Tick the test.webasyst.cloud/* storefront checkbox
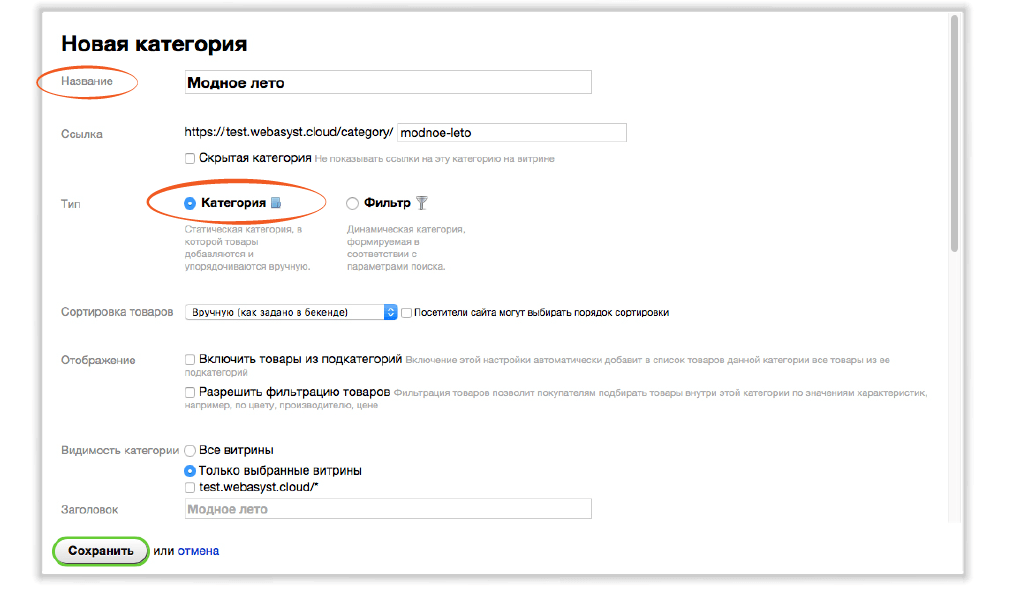Screen dimensions: 1010x597 pyautogui.click(x=190, y=488)
